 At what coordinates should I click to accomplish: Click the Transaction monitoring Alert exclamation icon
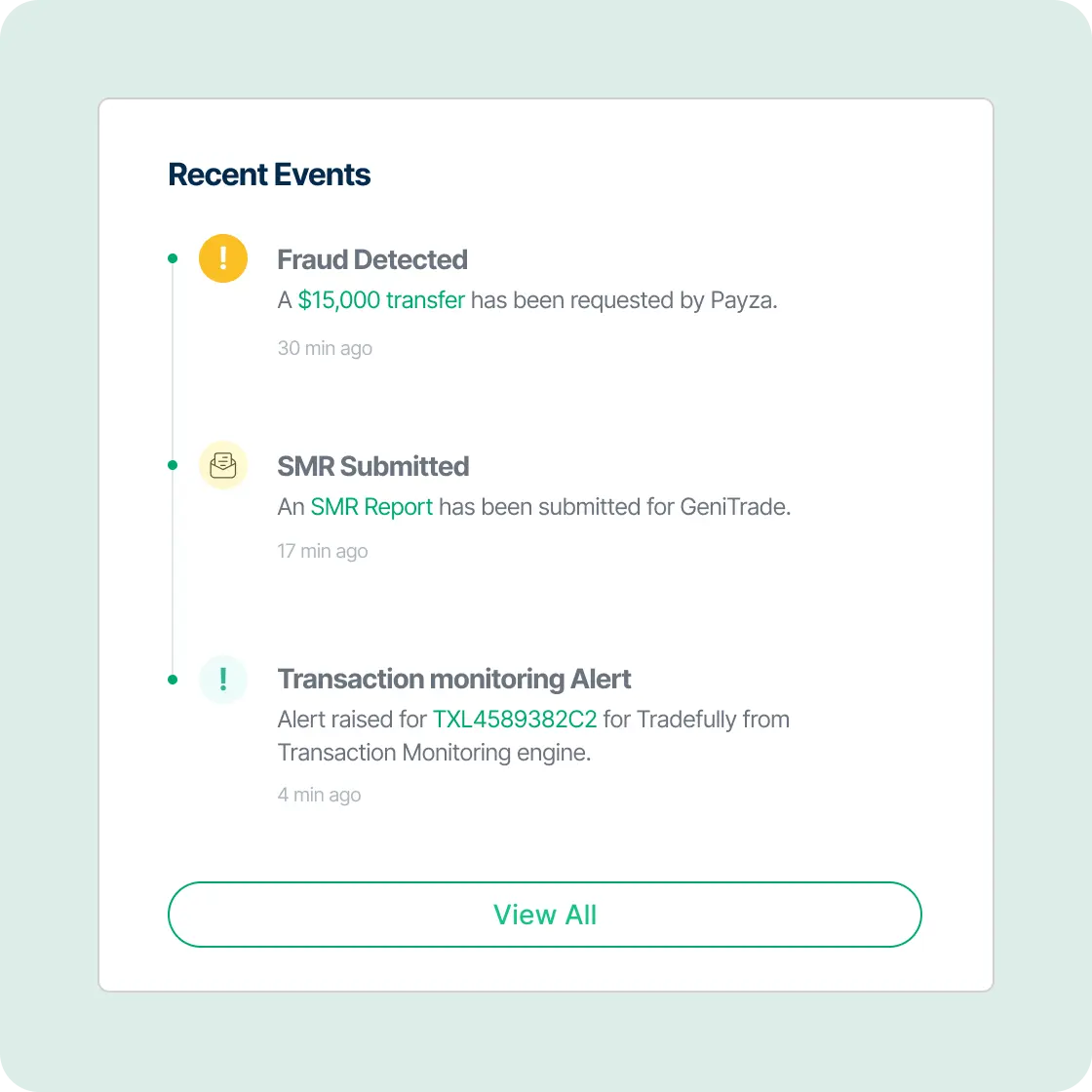[x=223, y=679]
